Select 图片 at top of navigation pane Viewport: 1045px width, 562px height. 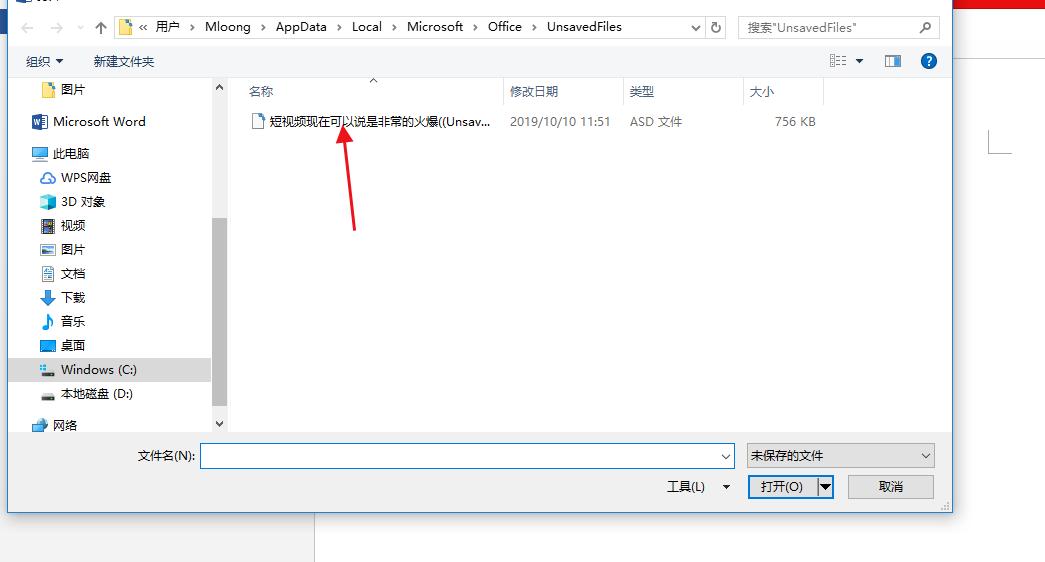73,89
